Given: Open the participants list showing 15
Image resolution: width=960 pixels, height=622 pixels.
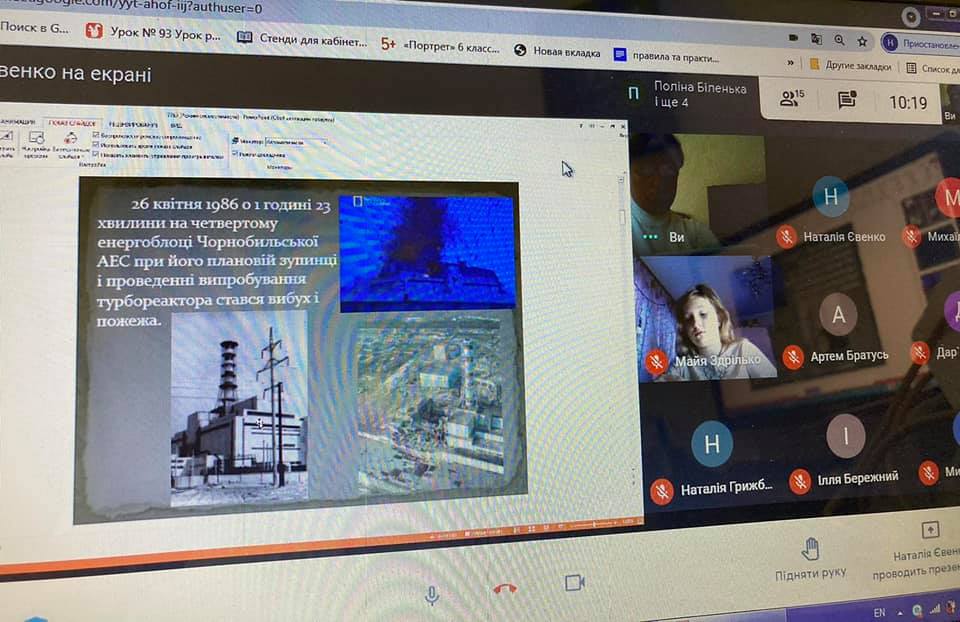Looking at the screenshot, I should (x=792, y=98).
